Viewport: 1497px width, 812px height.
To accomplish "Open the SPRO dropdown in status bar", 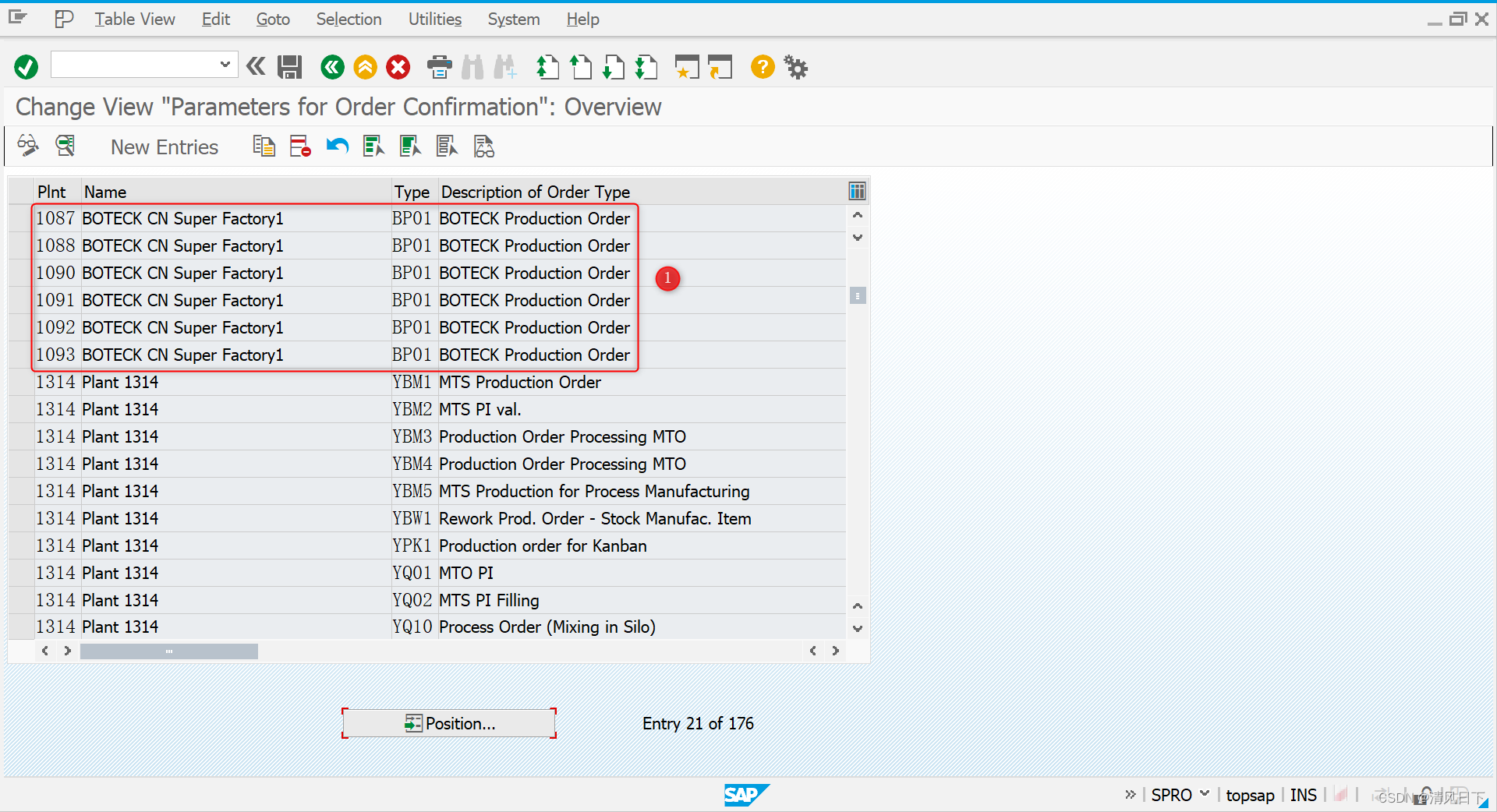I will pyautogui.click(x=1205, y=794).
